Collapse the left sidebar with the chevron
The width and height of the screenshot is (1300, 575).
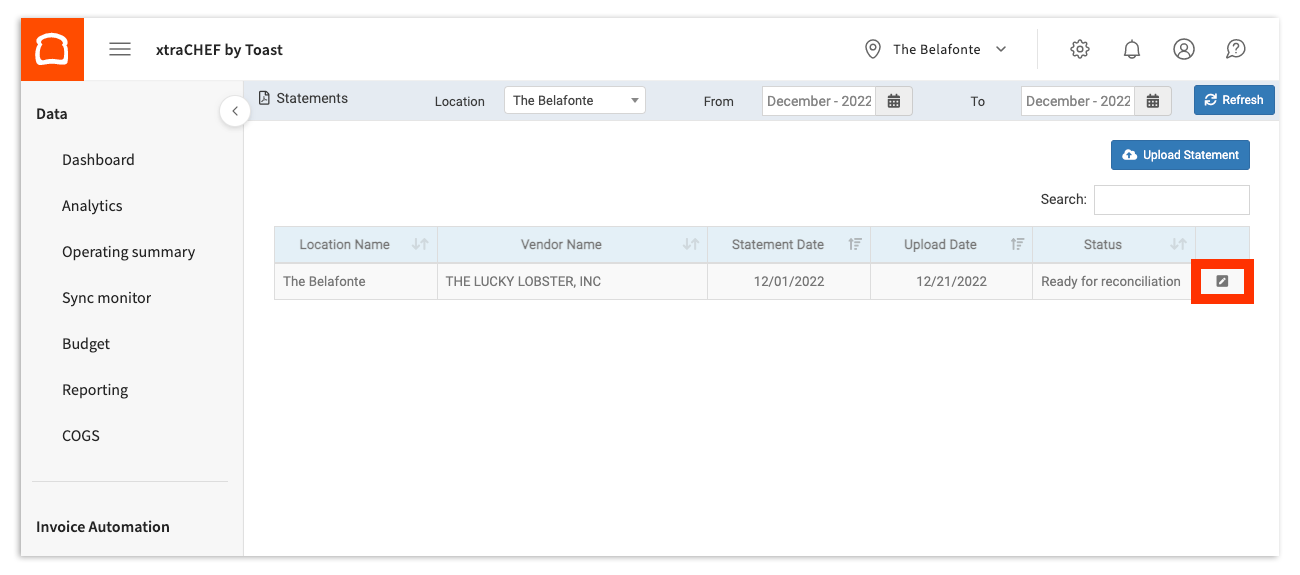tap(234, 111)
